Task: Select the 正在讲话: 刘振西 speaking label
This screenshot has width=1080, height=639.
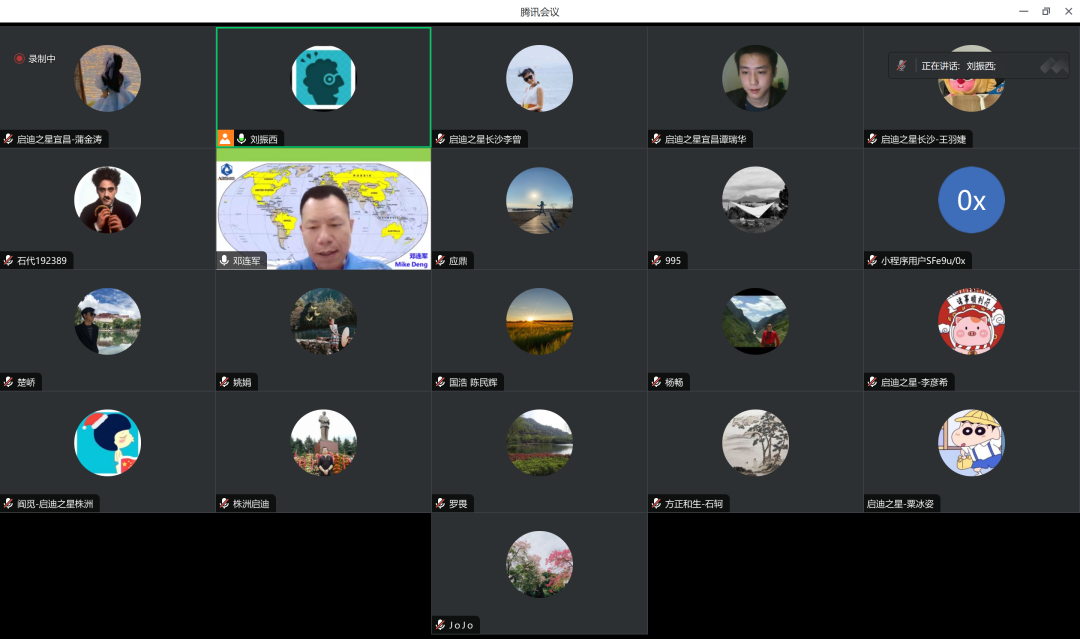Action: (x=958, y=66)
